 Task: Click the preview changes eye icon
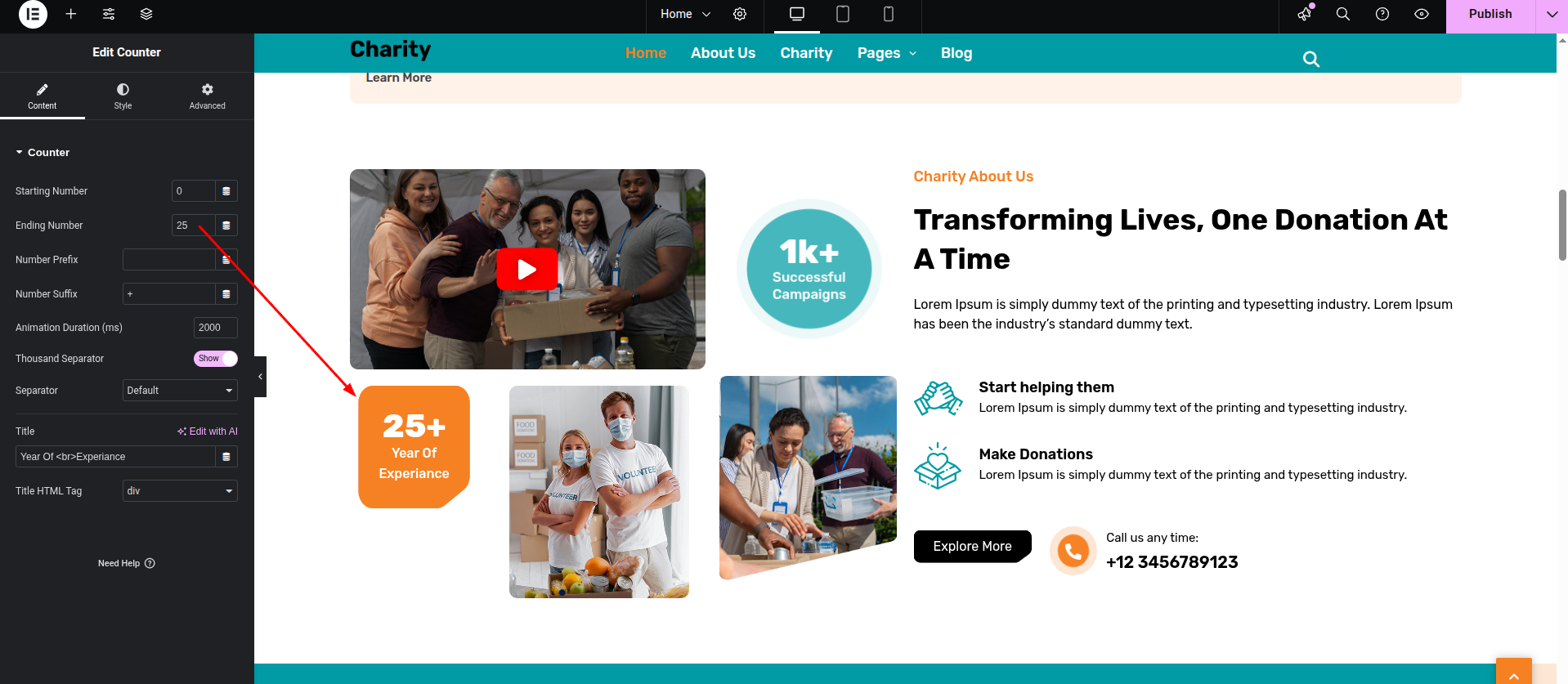pos(1422,14)
